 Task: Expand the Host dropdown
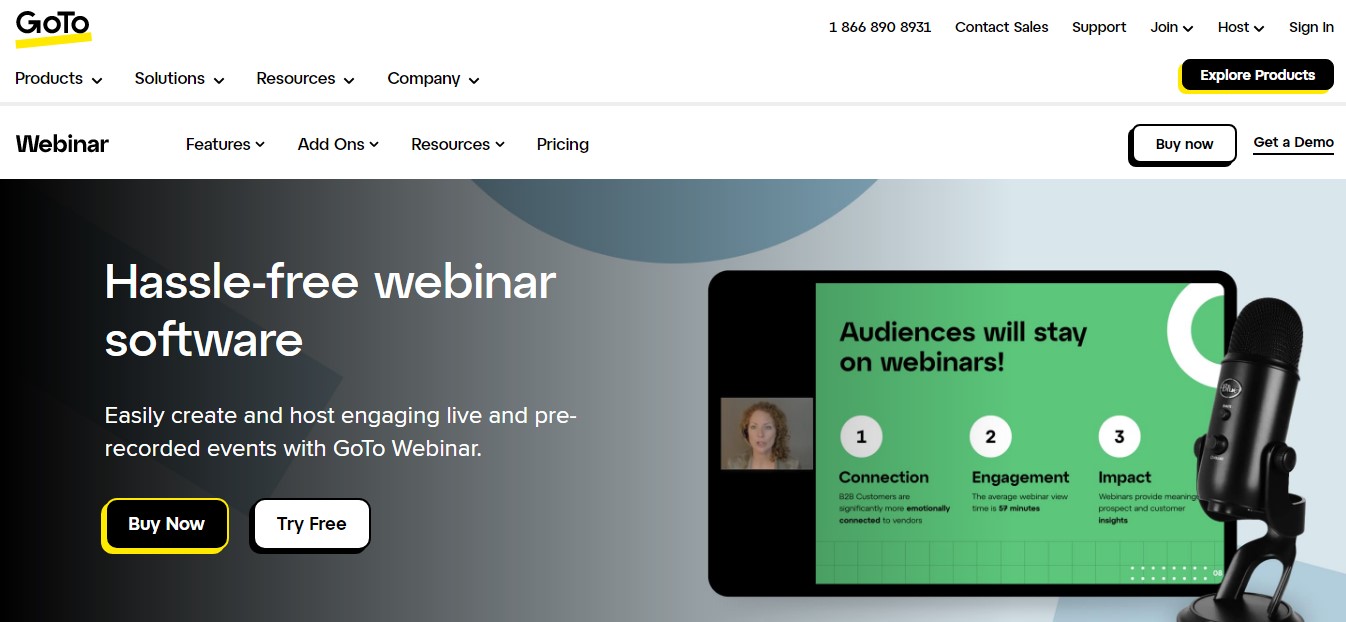(1240, 27)
